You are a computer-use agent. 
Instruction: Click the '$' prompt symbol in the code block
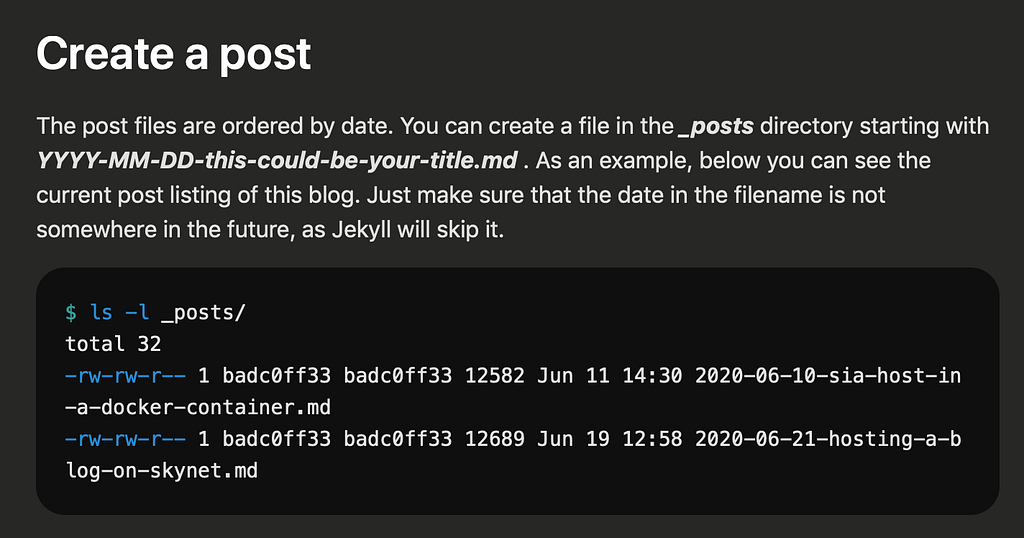(x=71, y=312)
